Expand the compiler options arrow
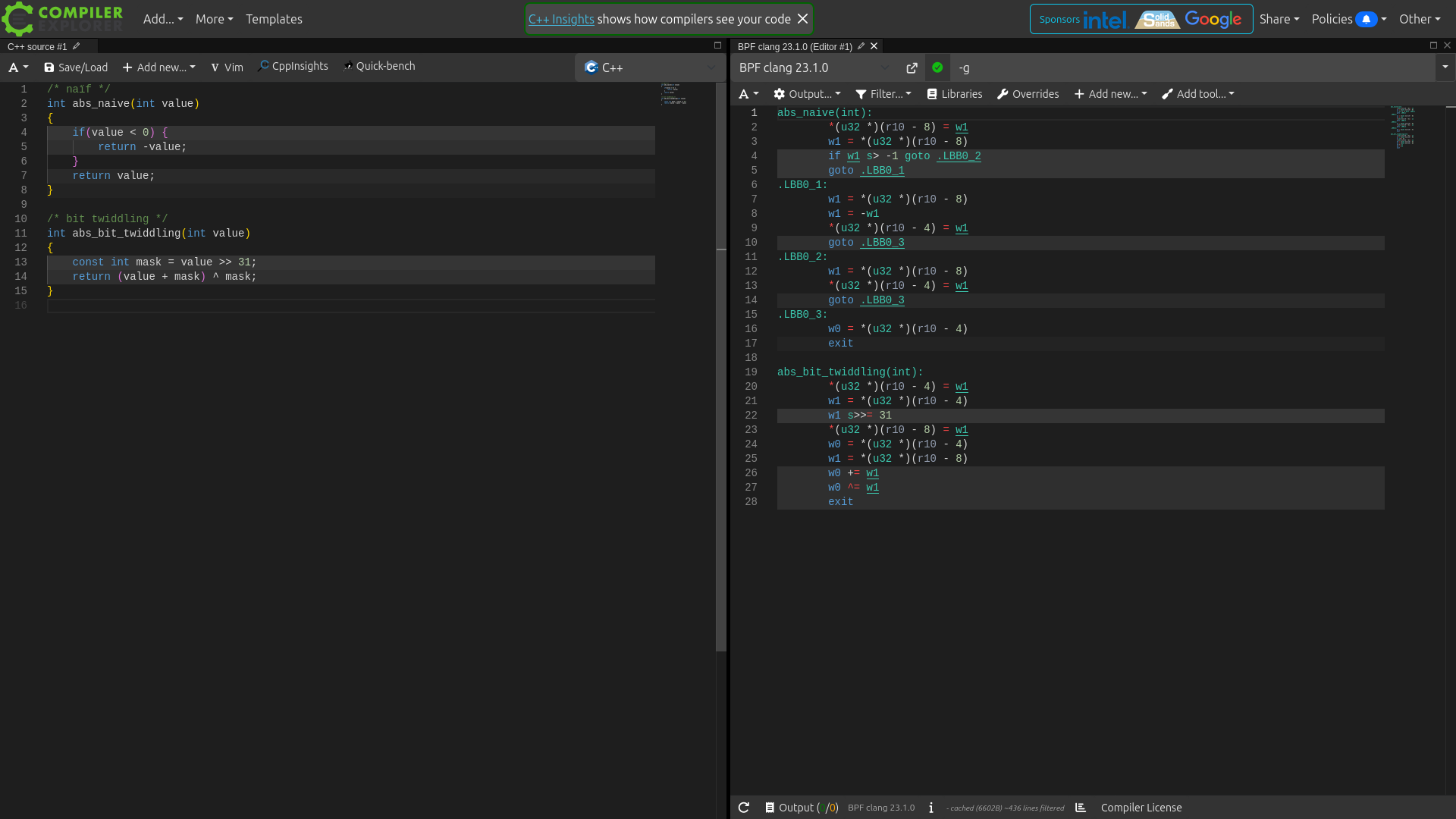 click(1445, 67)
